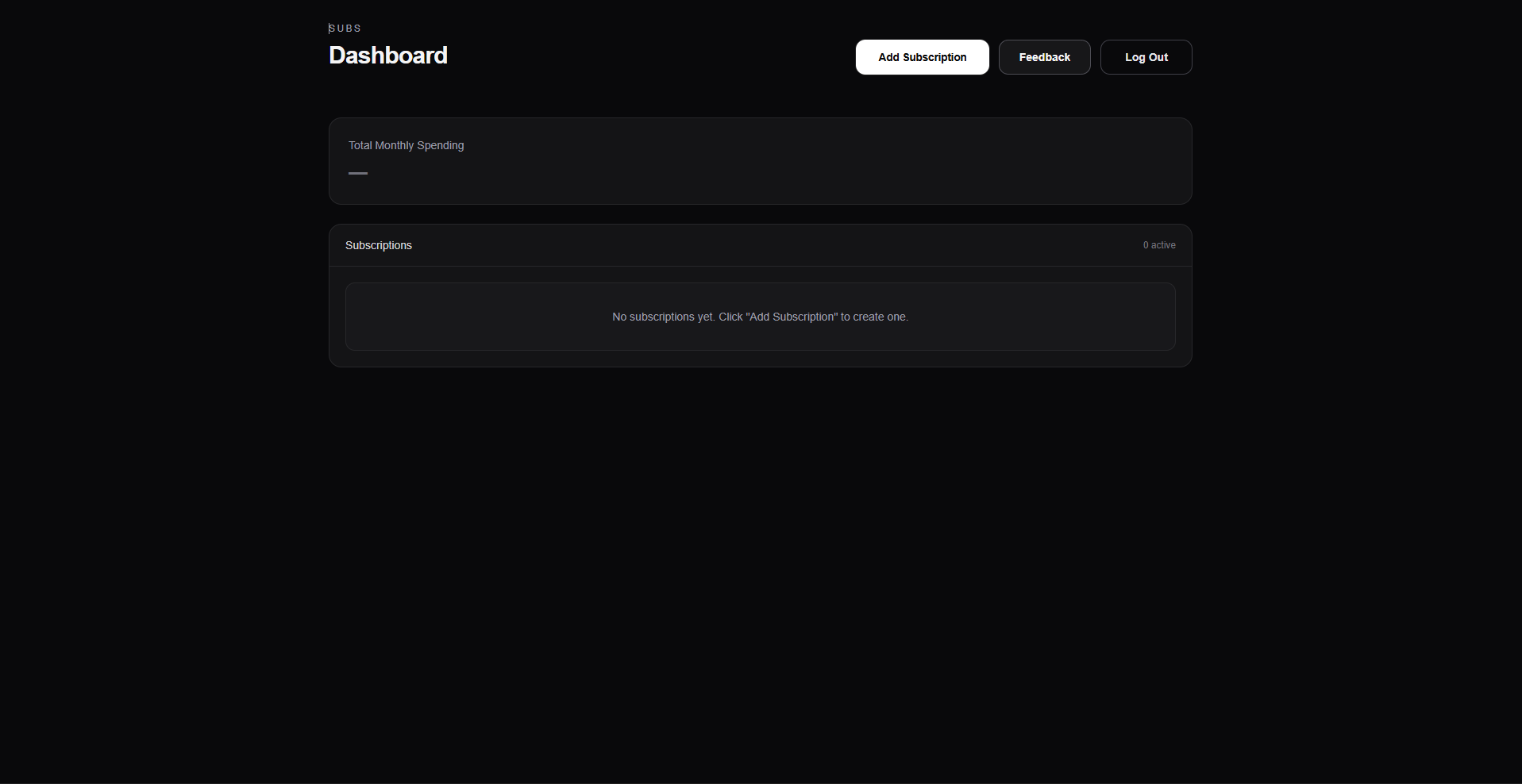
Task: Click the word "Spending" in the card label
Action: click(x=441, y=145)
